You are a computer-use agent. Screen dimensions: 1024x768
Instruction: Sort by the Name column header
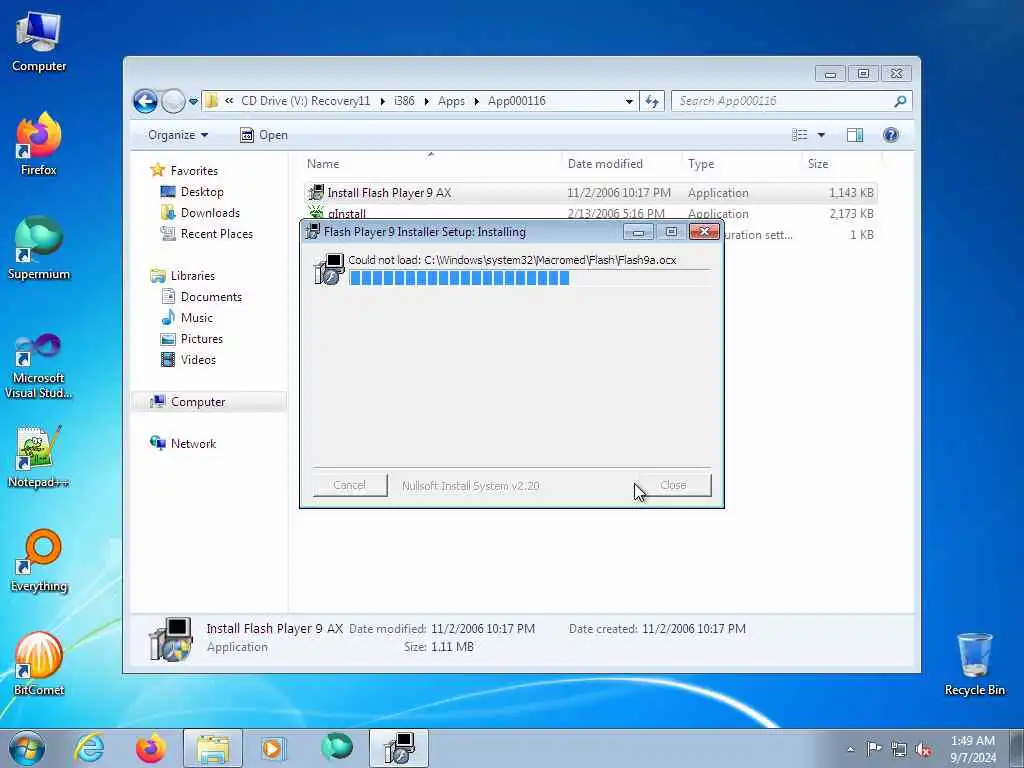pyautogui.click(x=431, y=164)
